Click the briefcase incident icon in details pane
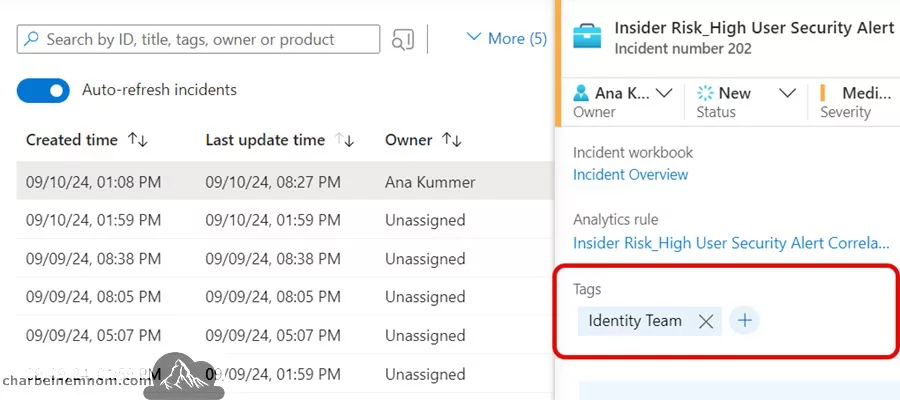This screenshot has width=900, height=400. [x=587, y=37]
